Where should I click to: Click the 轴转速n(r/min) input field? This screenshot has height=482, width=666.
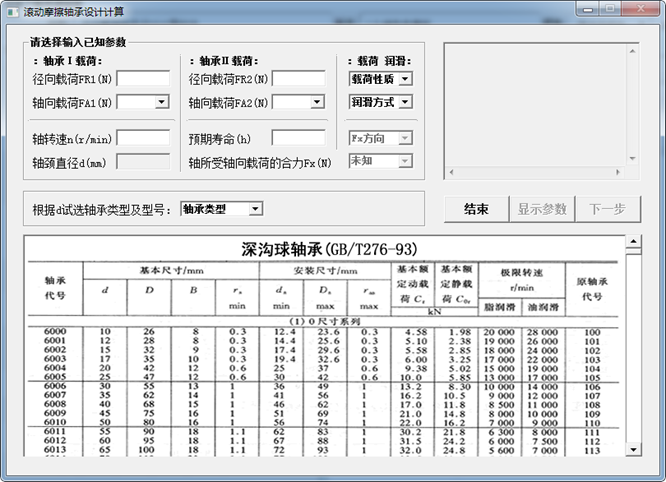pyautogui.click(x=143, y=138)
